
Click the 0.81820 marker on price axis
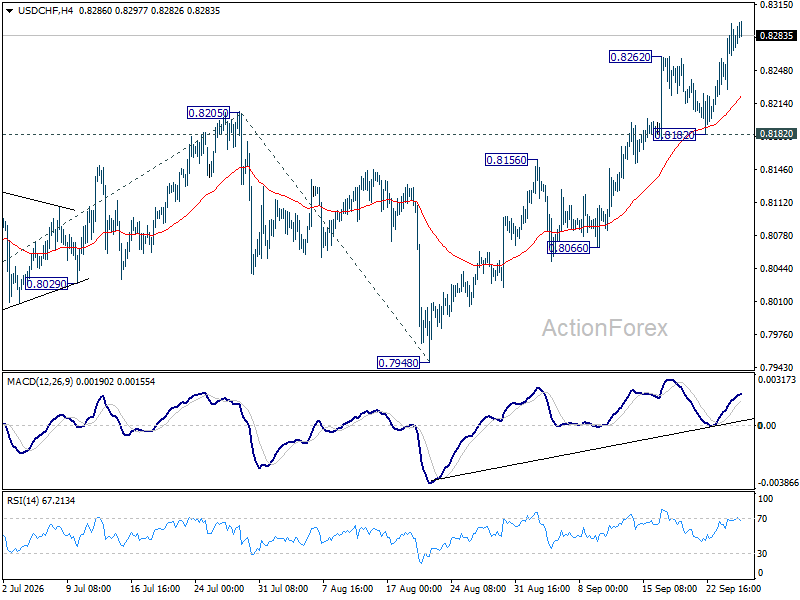coord(777,134)
